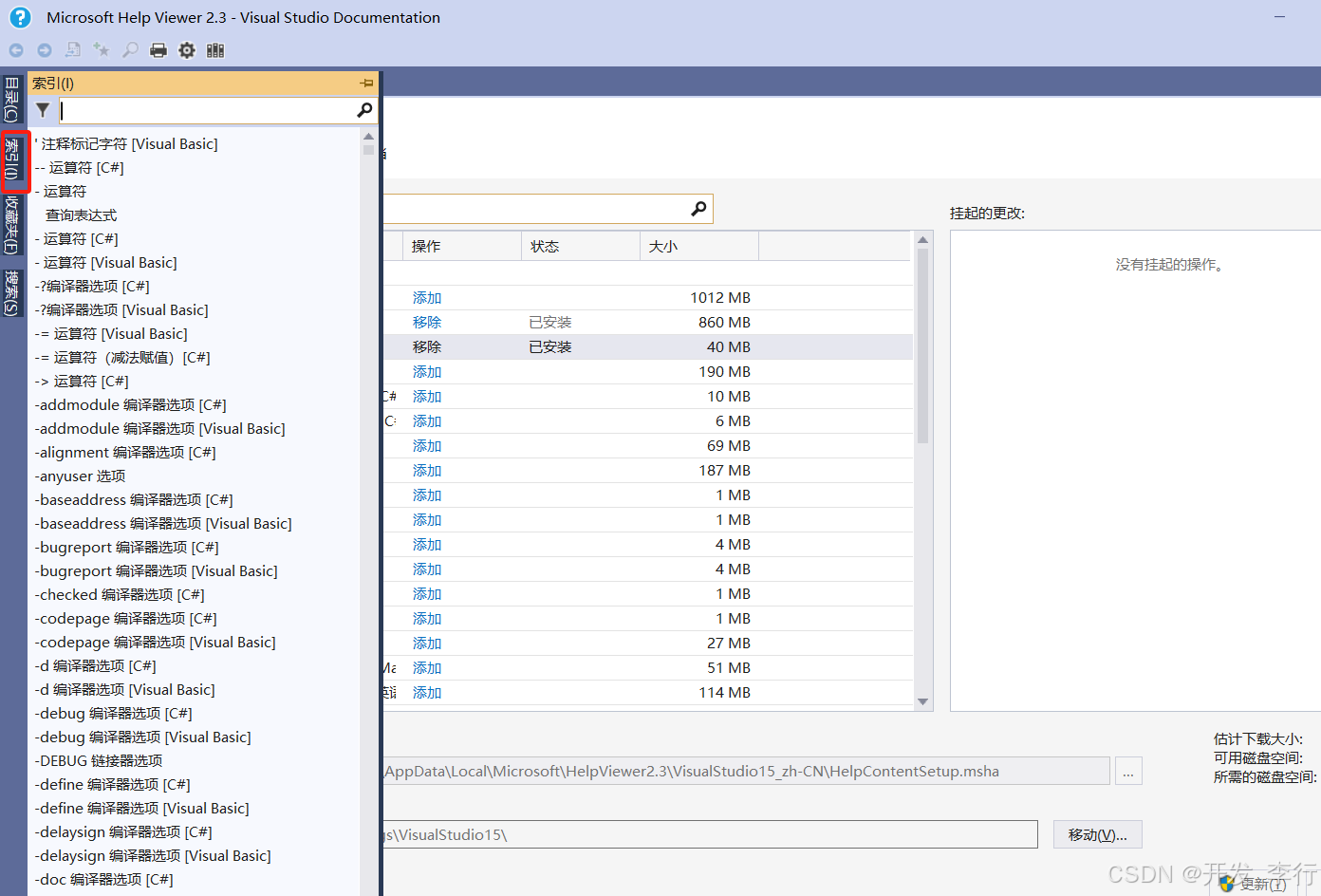Image resolution: width=1321 pixels, height=896 pixels.
Task: Click 移除 in the 40 MB row
Action: click(427, 347)
